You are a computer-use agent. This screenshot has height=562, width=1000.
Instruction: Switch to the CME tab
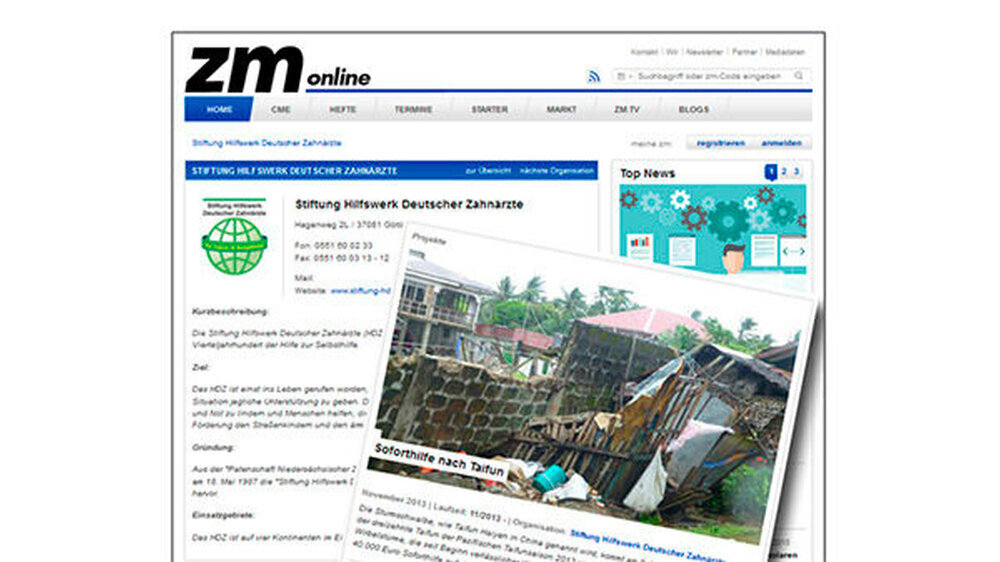[281, 109]
